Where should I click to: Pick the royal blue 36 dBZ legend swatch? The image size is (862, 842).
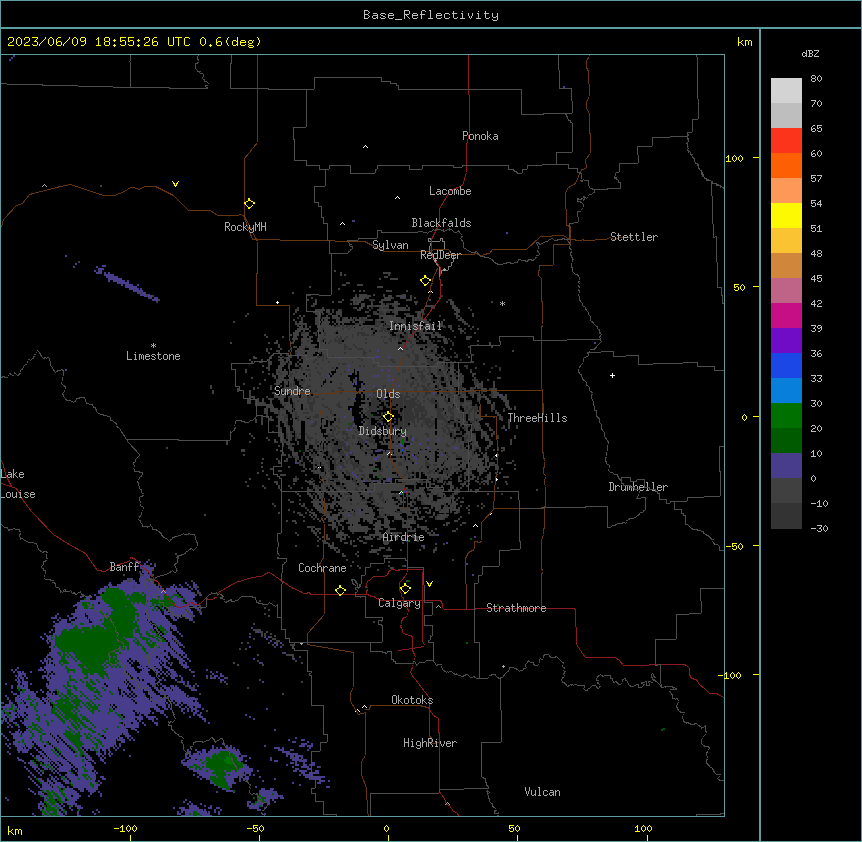[786, 365]
